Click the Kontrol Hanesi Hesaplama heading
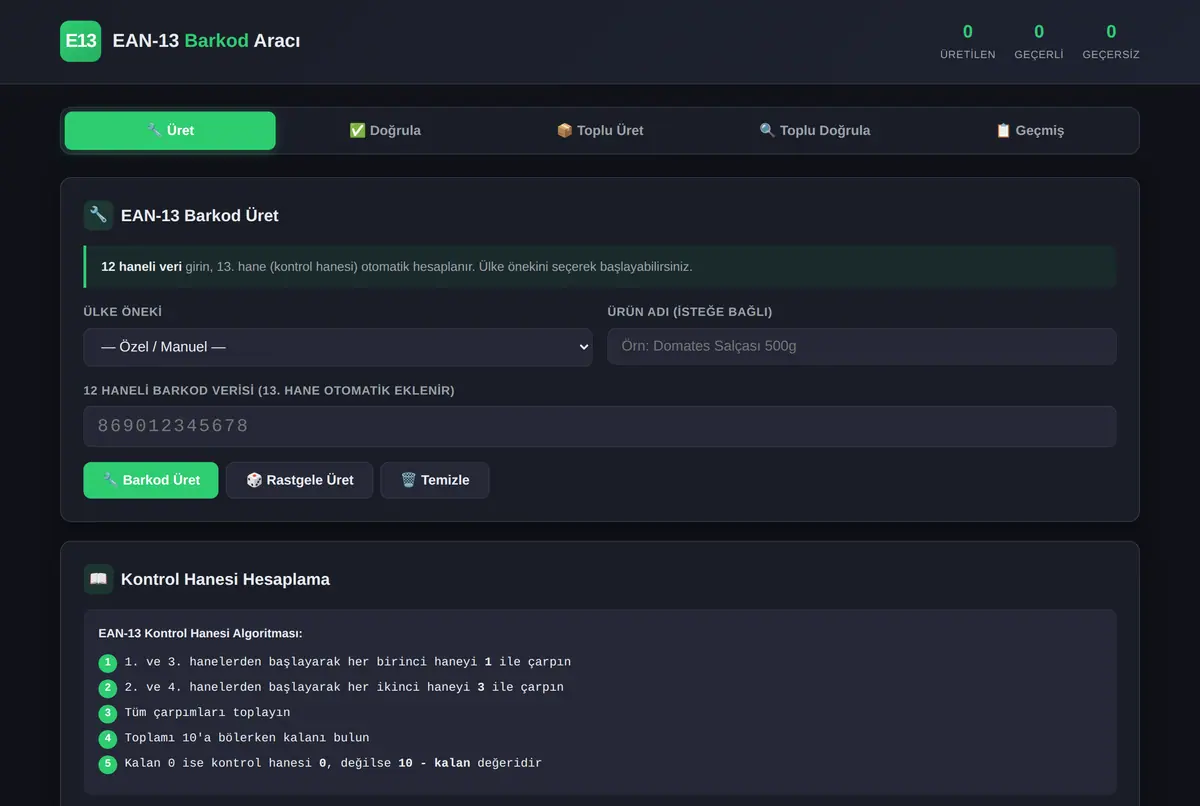Viewport: 1200px width, 806px height. click(225, 579)
